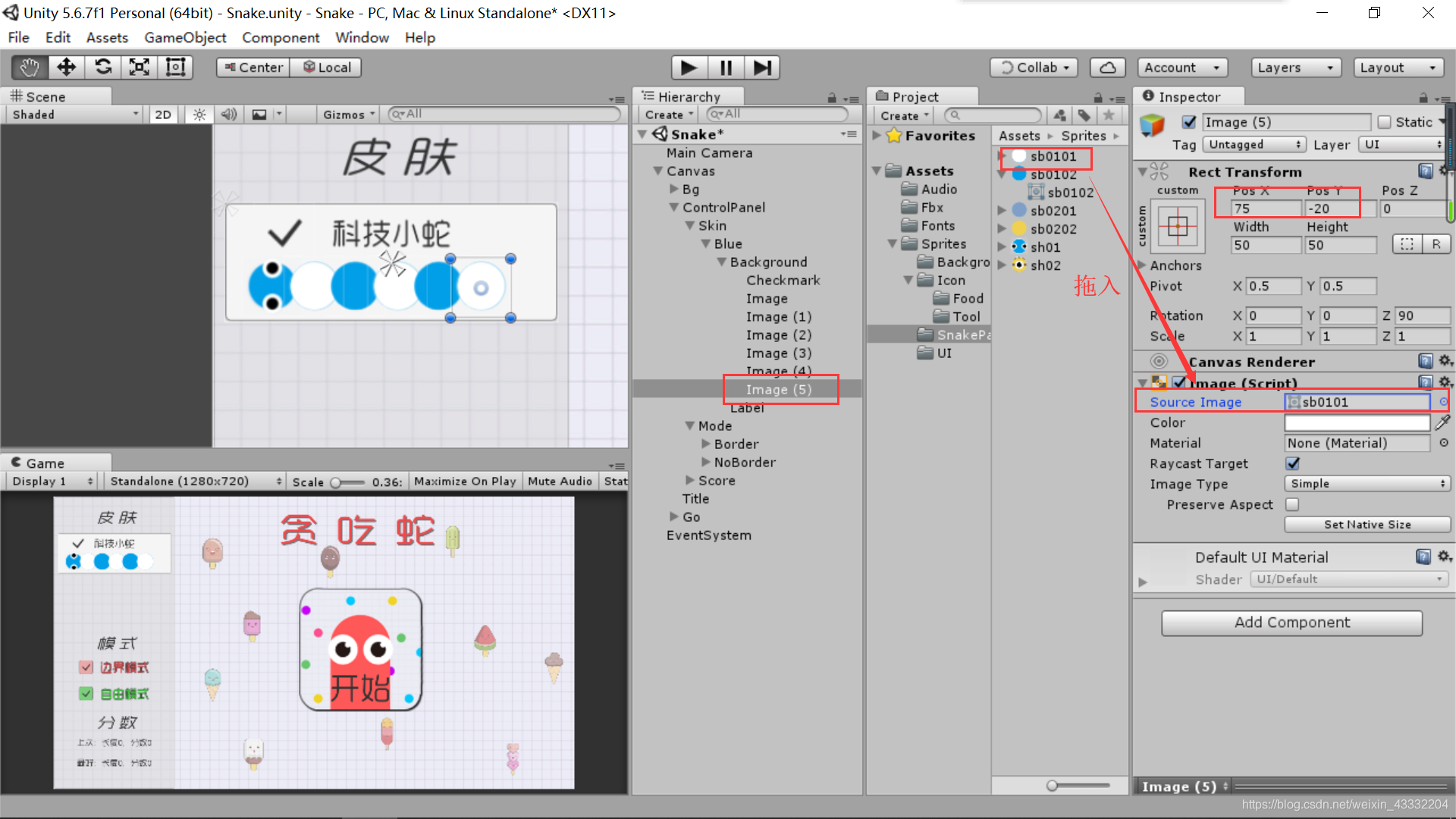Click save search star icon in Project
The width and height of the screenshot is (1456, 819).
[1109, 115]
